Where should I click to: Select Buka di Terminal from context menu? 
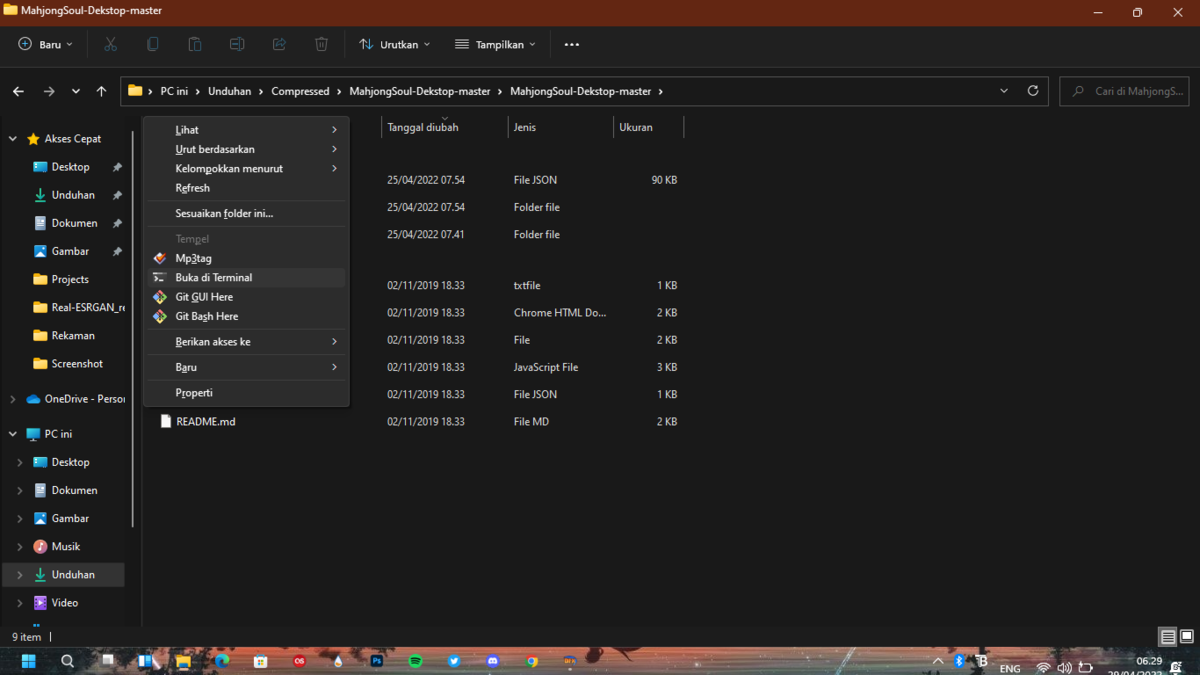(x=213, y=277)
